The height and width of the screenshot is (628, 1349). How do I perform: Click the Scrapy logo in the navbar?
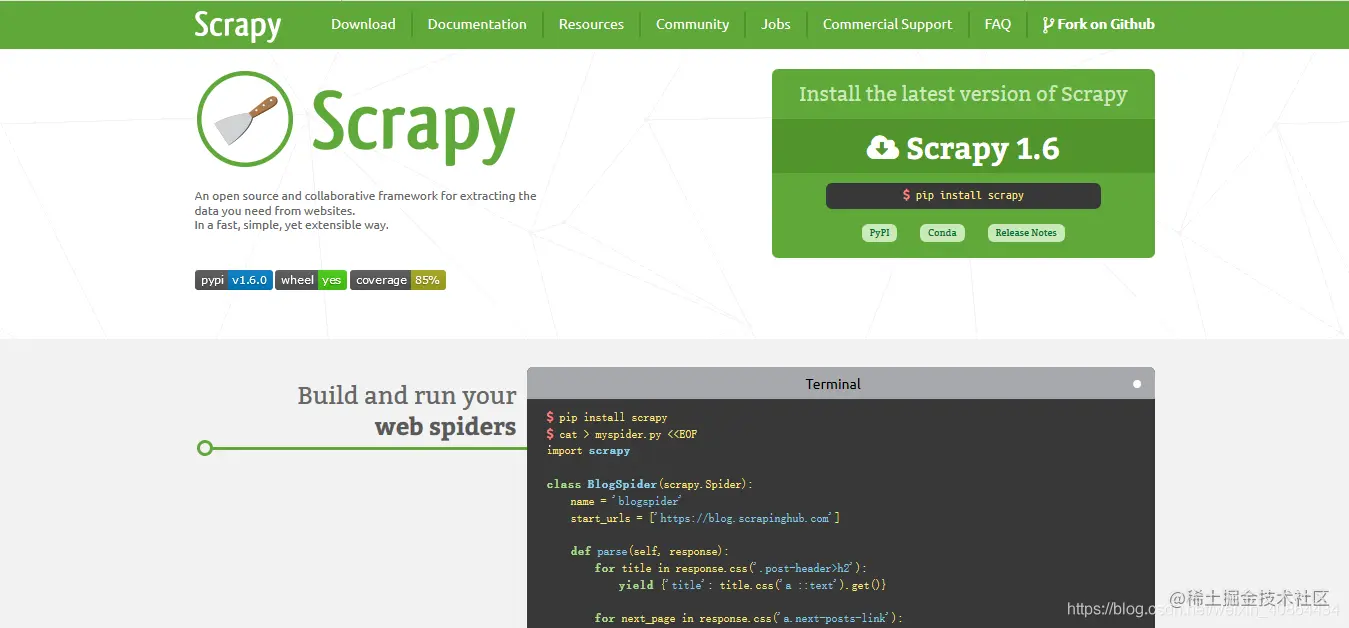[238, 25]
